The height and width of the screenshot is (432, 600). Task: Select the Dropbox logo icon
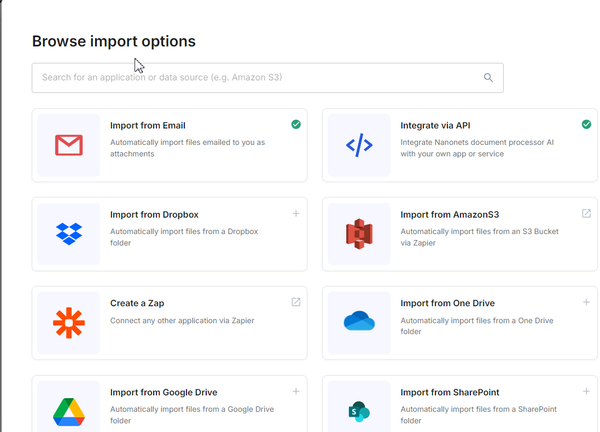click(68, 234)
